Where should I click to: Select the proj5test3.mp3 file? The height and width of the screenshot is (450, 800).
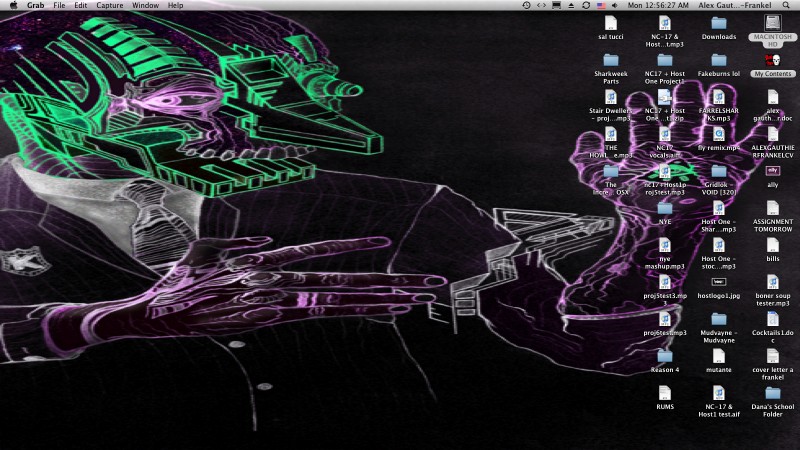click(665, 282)
